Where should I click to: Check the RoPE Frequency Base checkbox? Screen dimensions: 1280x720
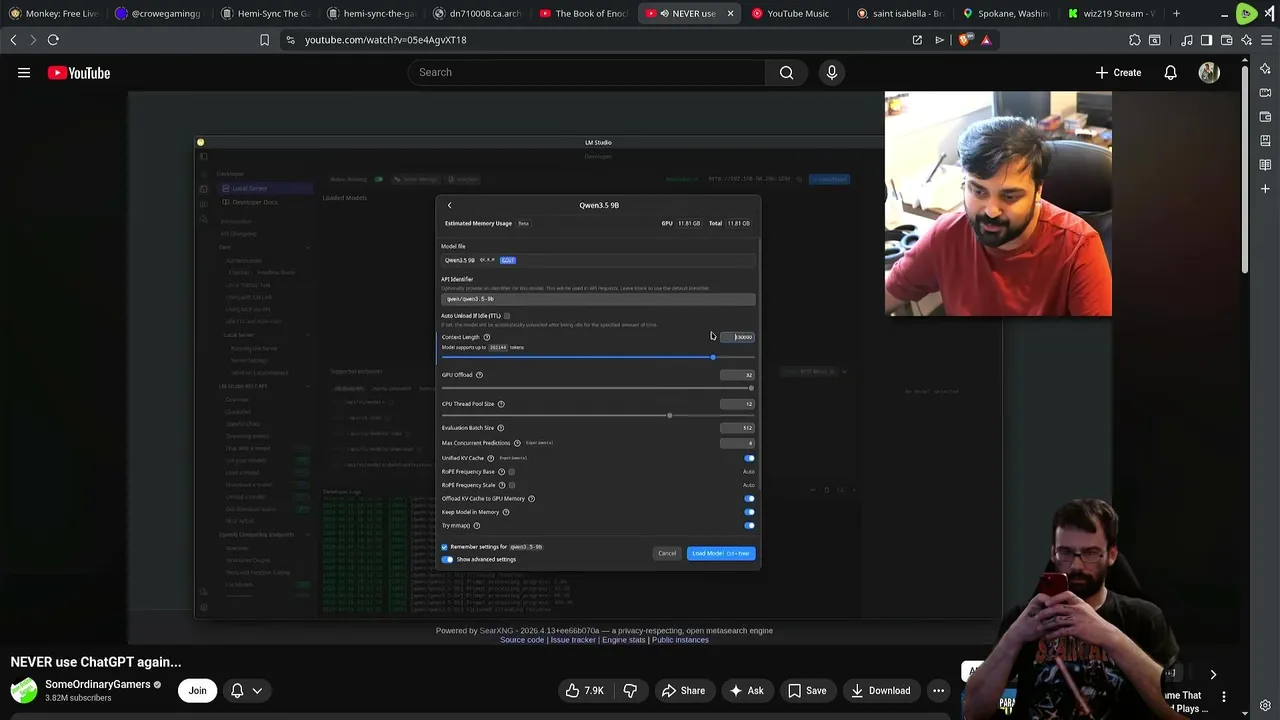point(512,471)
